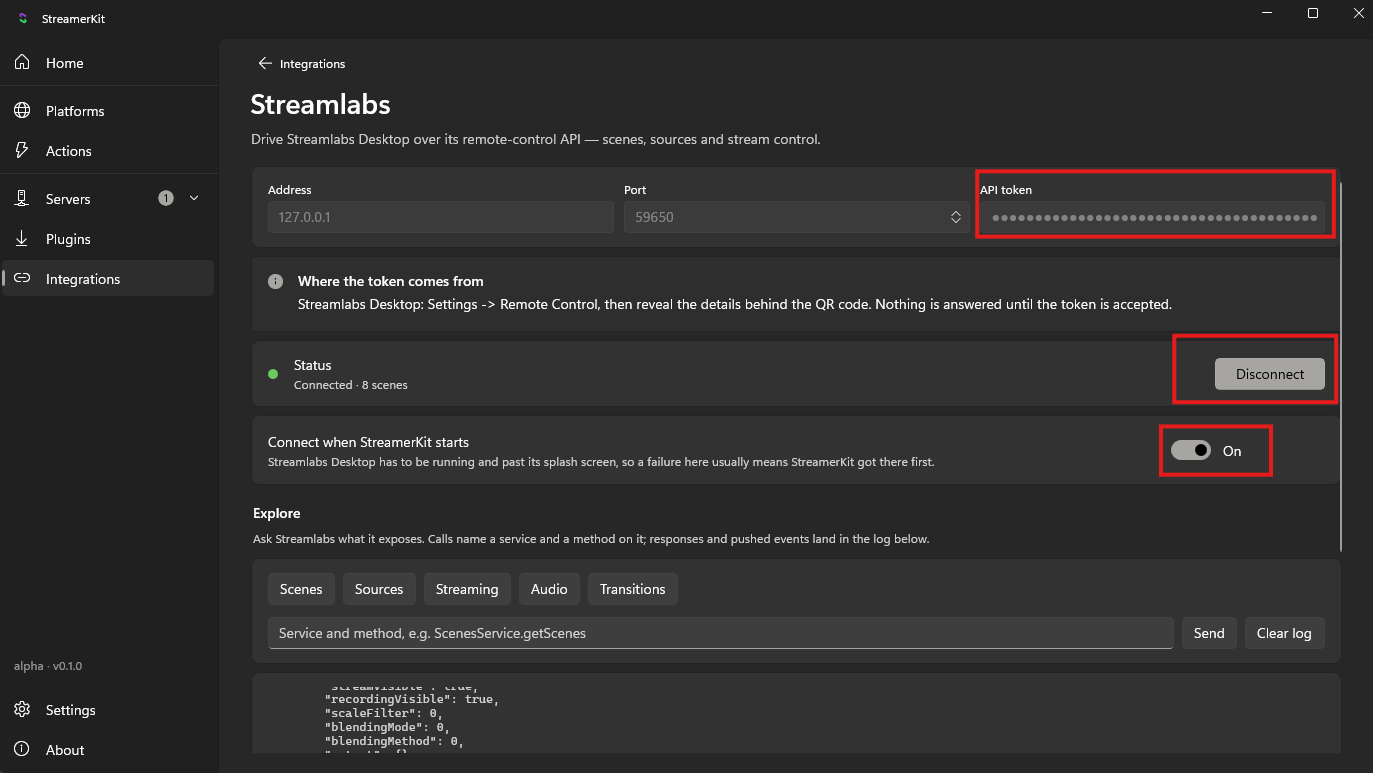Screen dimensions: 1373x773
Task: Click the Platforms globe icon
Action: 22,111
